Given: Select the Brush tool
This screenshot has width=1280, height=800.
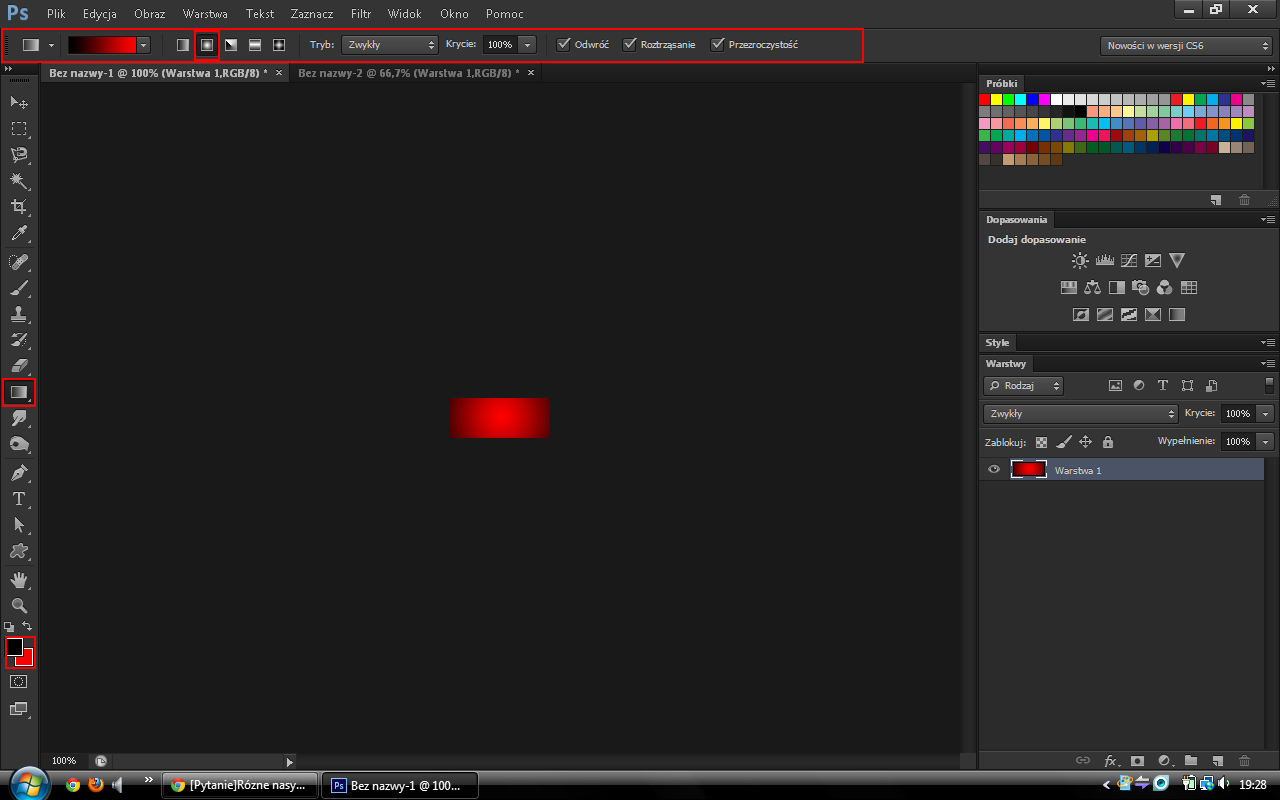Looking at the screenshot, I should pos(19,288).
